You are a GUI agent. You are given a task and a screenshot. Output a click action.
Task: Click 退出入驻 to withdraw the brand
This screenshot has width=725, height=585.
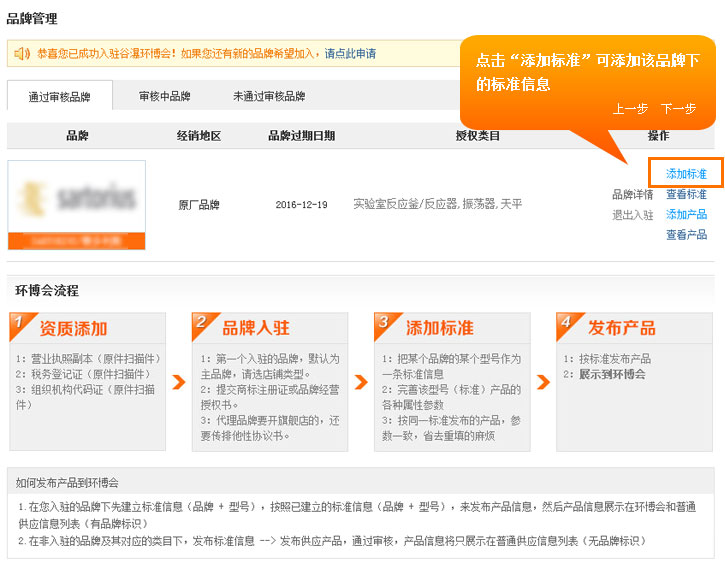point(632,214)
